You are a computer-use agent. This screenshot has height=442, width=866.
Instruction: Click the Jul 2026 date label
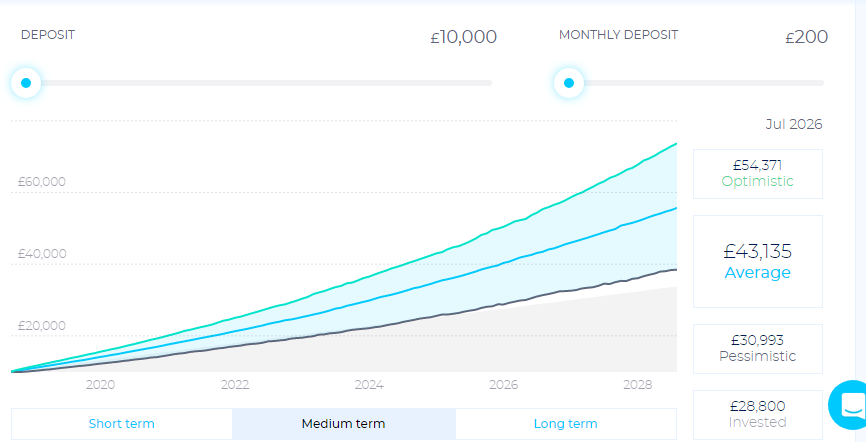pos(794,125)
